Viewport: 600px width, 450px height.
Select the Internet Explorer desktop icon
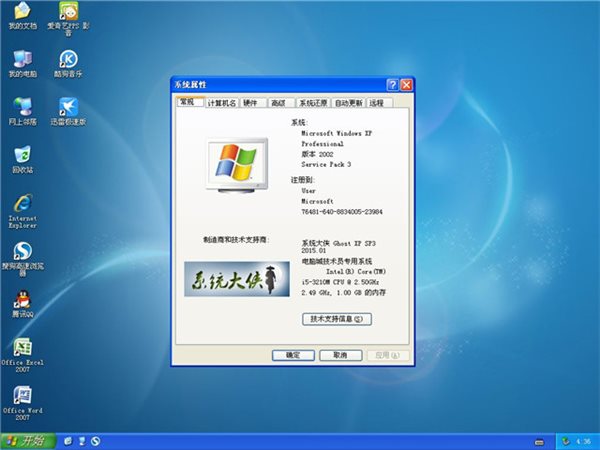pos(23,211)
